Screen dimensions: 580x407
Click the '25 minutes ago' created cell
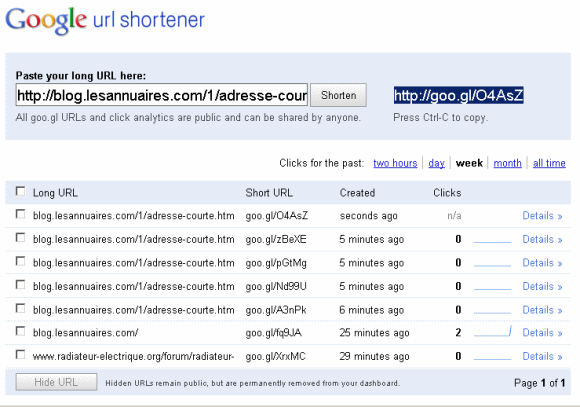(x=374, y=333)
